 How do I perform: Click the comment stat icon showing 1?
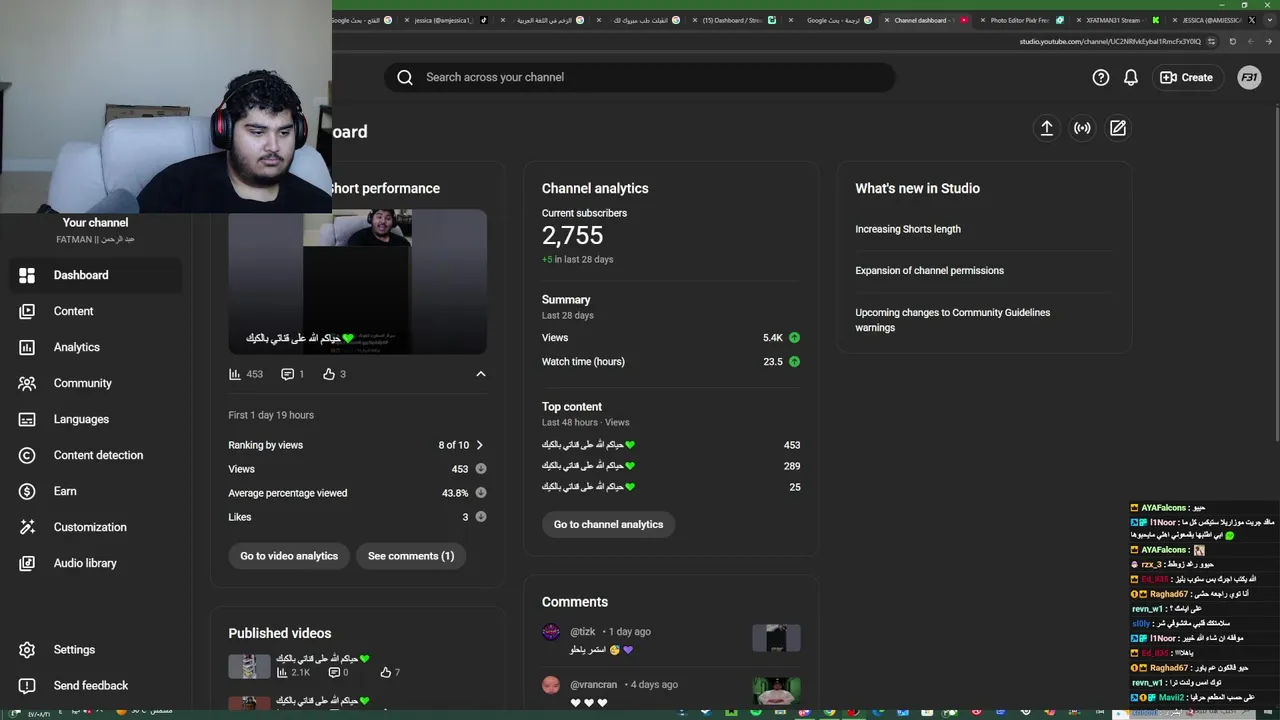293,374
